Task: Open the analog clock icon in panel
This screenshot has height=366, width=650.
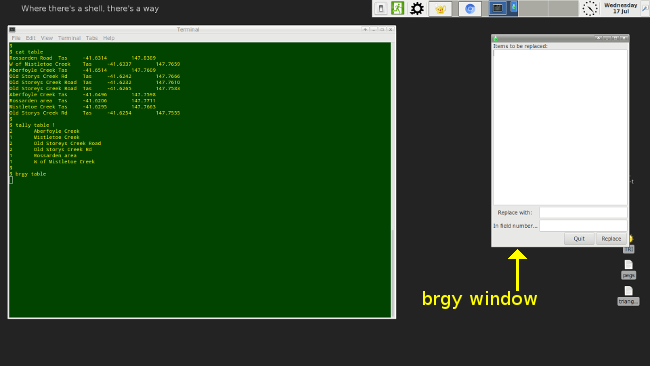Action: click(x=589, y=8)
